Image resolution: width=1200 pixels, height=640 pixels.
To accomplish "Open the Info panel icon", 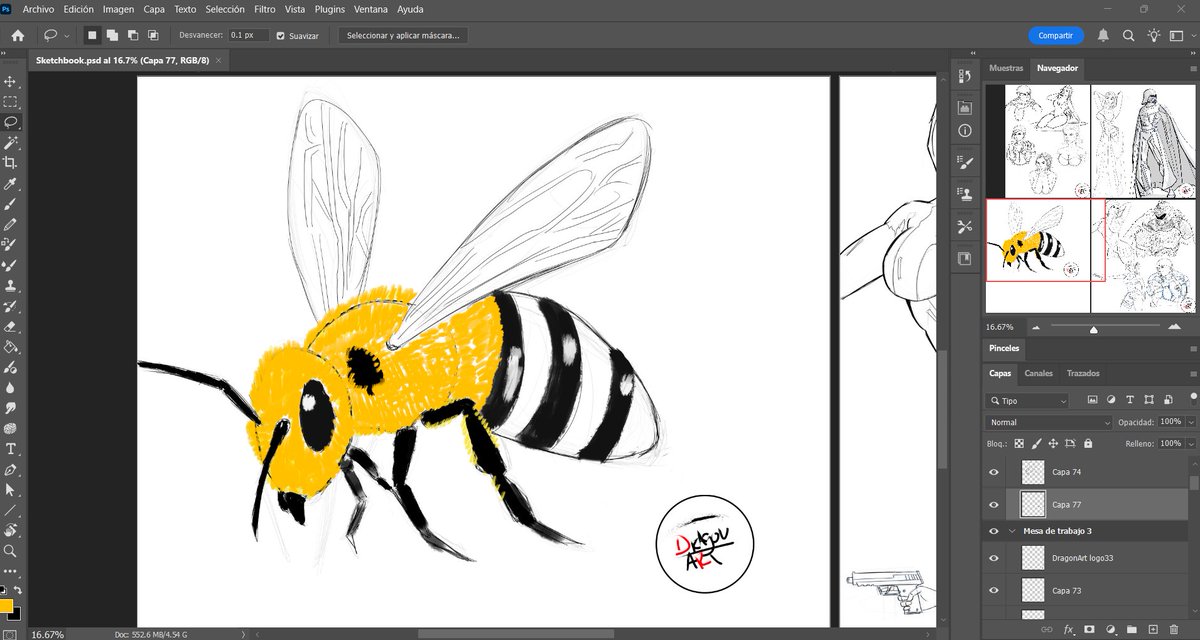I will 964,130.
